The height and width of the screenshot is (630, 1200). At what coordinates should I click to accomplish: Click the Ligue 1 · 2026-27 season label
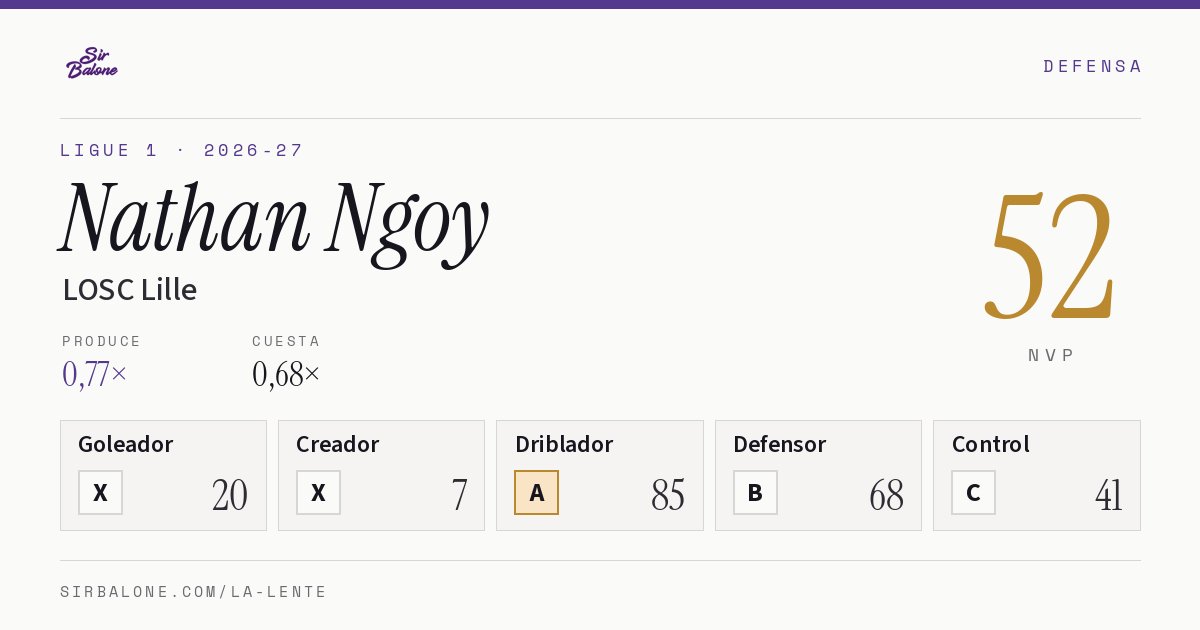tap(182, 150)
